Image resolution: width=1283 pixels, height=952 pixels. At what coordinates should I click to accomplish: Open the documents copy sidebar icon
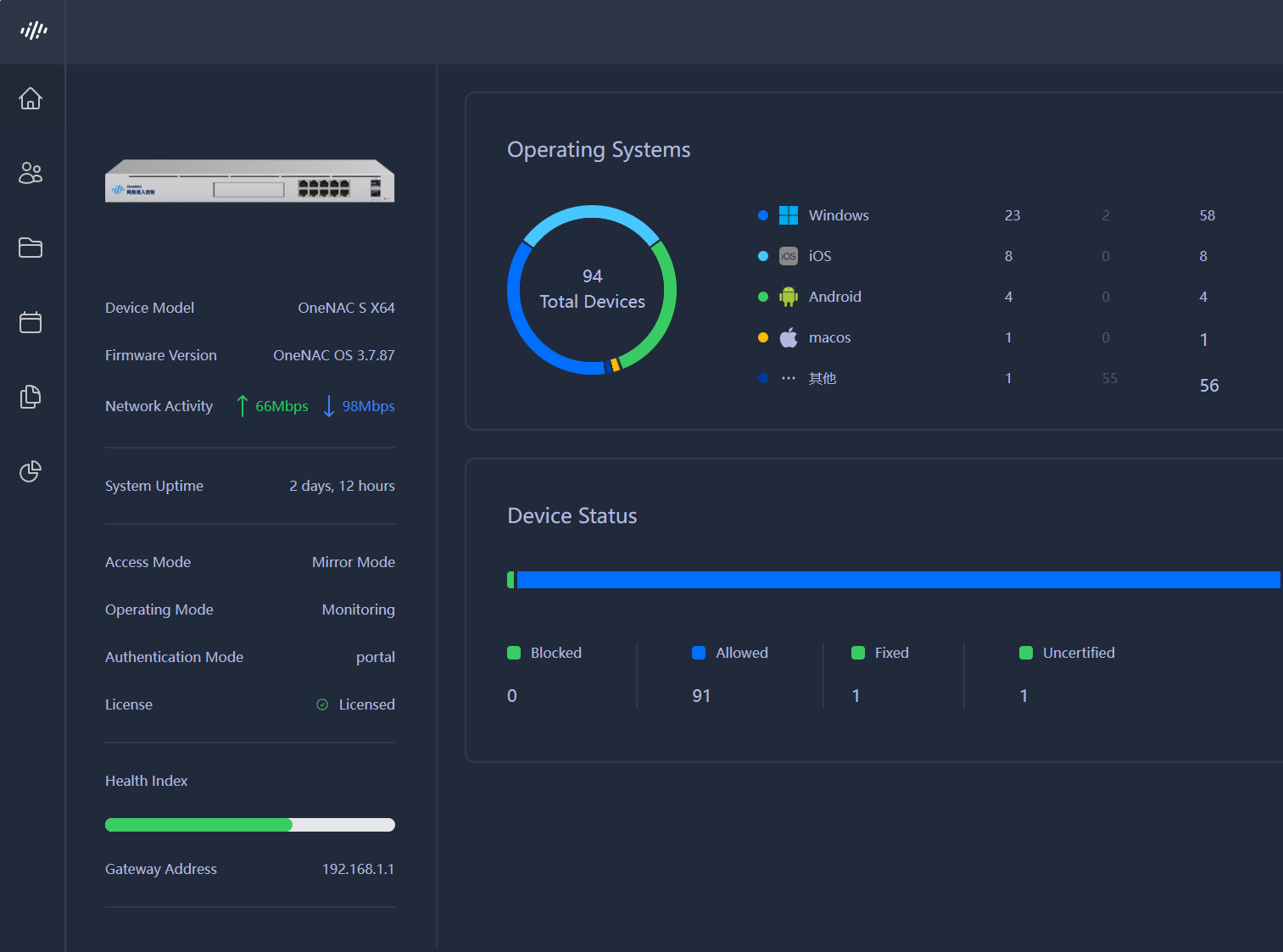(x=31, y=397)
